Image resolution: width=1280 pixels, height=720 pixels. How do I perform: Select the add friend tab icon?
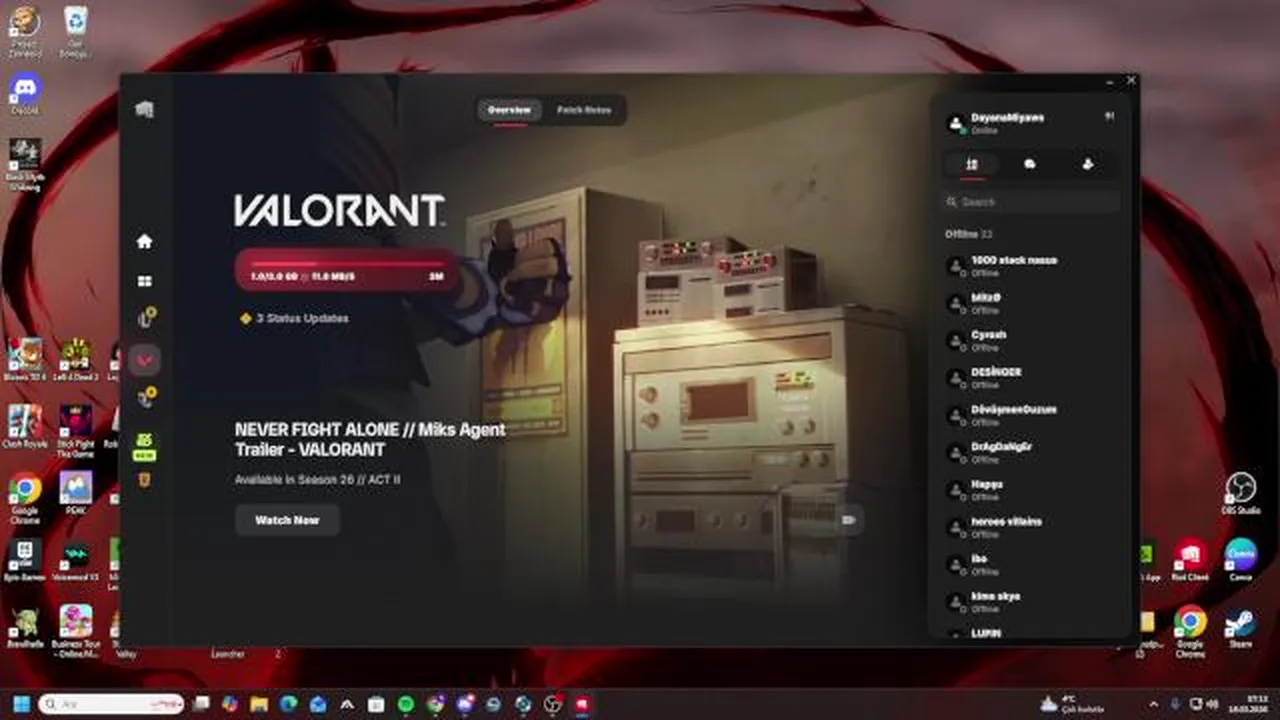(1088, 164)
